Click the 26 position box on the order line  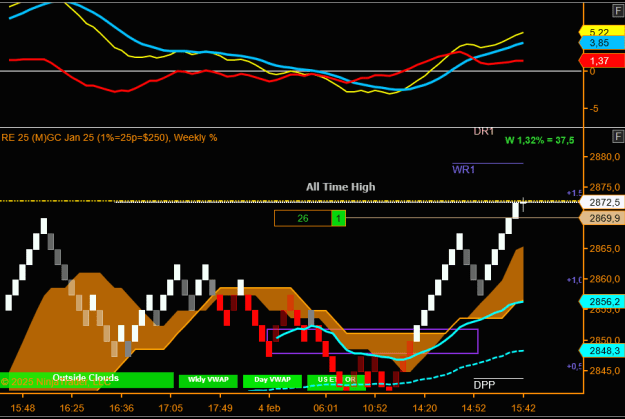303,218
